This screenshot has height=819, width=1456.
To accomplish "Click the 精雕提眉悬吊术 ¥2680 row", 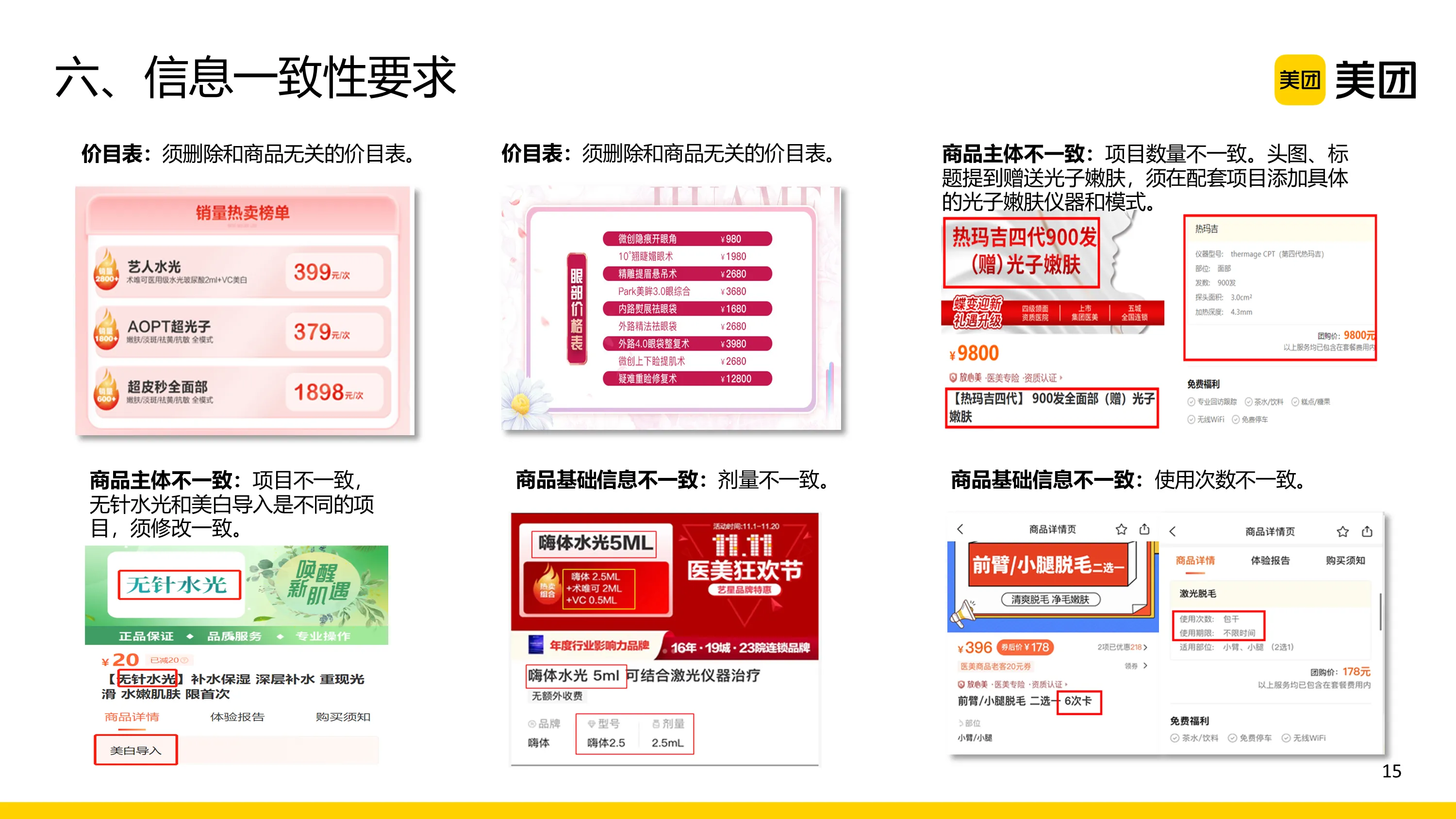I will point(687,274).
